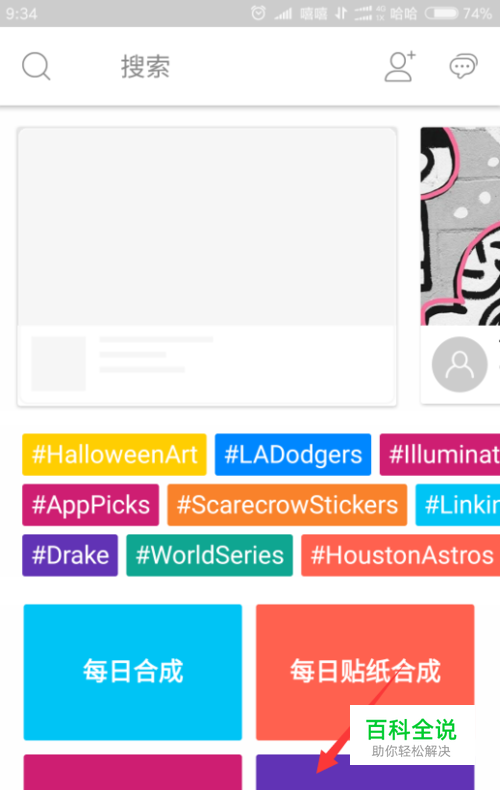Open the #WorldSeries tag

tap(209, 555)
